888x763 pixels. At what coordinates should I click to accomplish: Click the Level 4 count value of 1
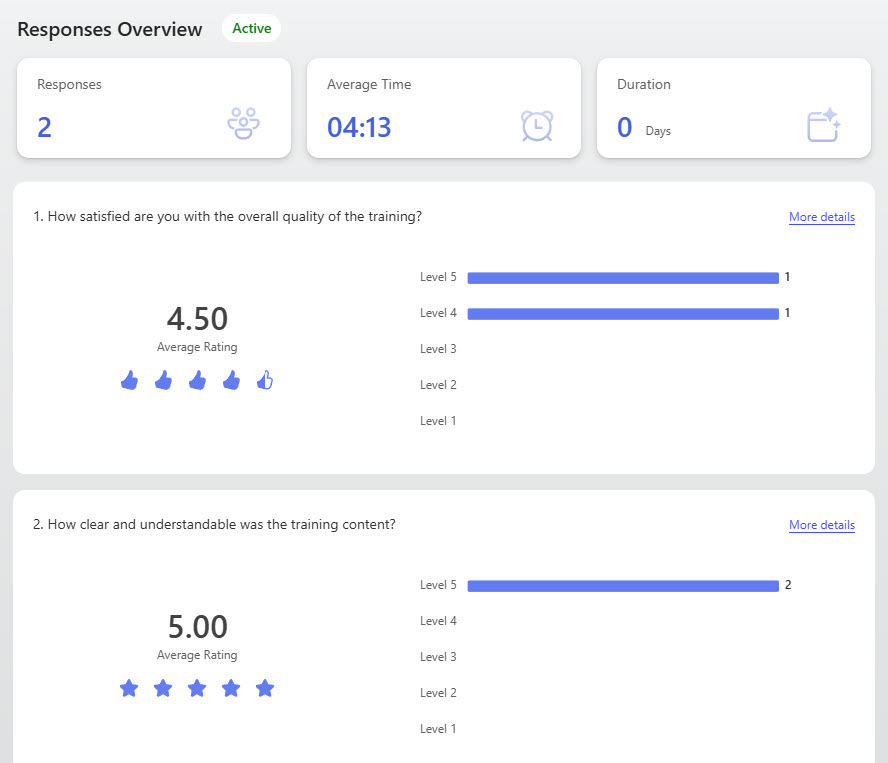click(x=787, y=313)
